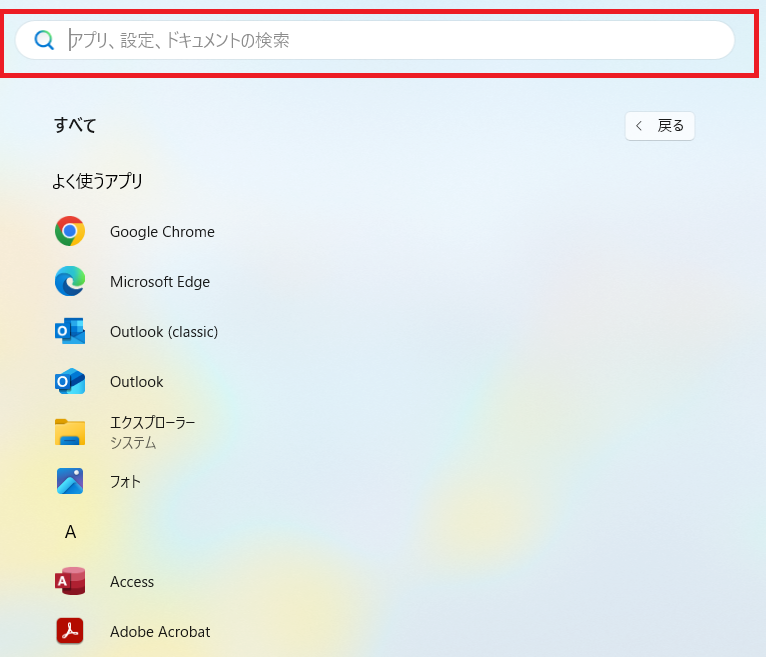Launch Outlook (classic) via its icon
Screen dimensions: 766x657
(70, 332)
